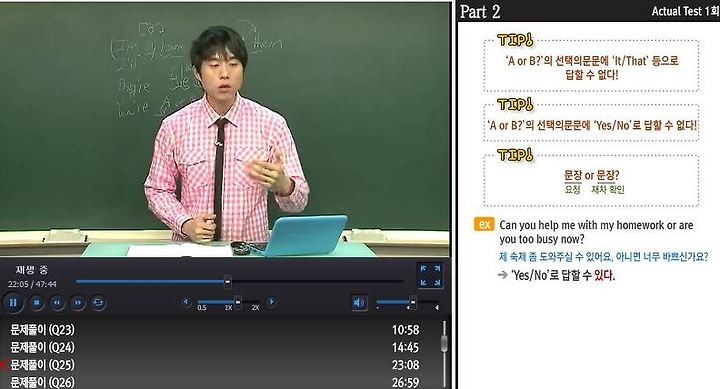The image size is (720, 389).
Task: Click the orange ex example badge
Action: pyautogui.click(x=484, y=225)
